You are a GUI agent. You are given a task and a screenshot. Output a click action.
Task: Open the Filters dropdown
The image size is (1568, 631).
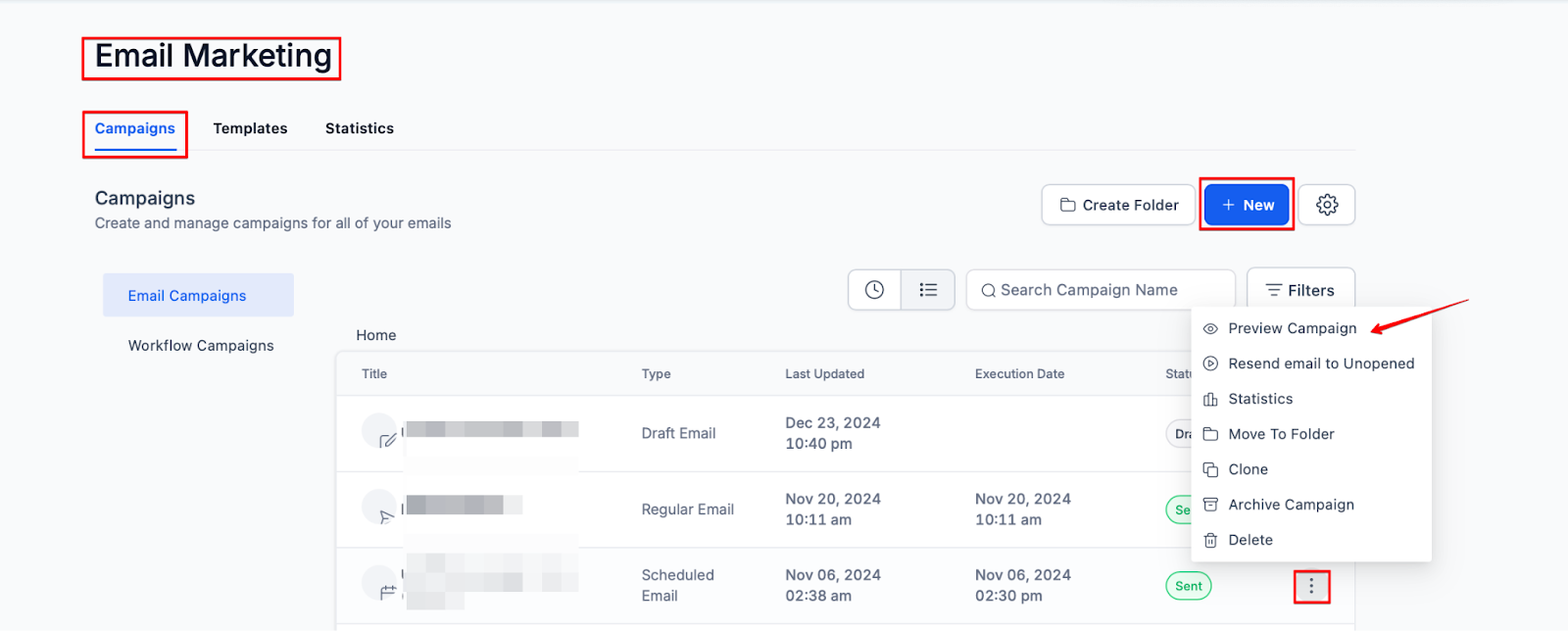click(x=1300, y=290)
